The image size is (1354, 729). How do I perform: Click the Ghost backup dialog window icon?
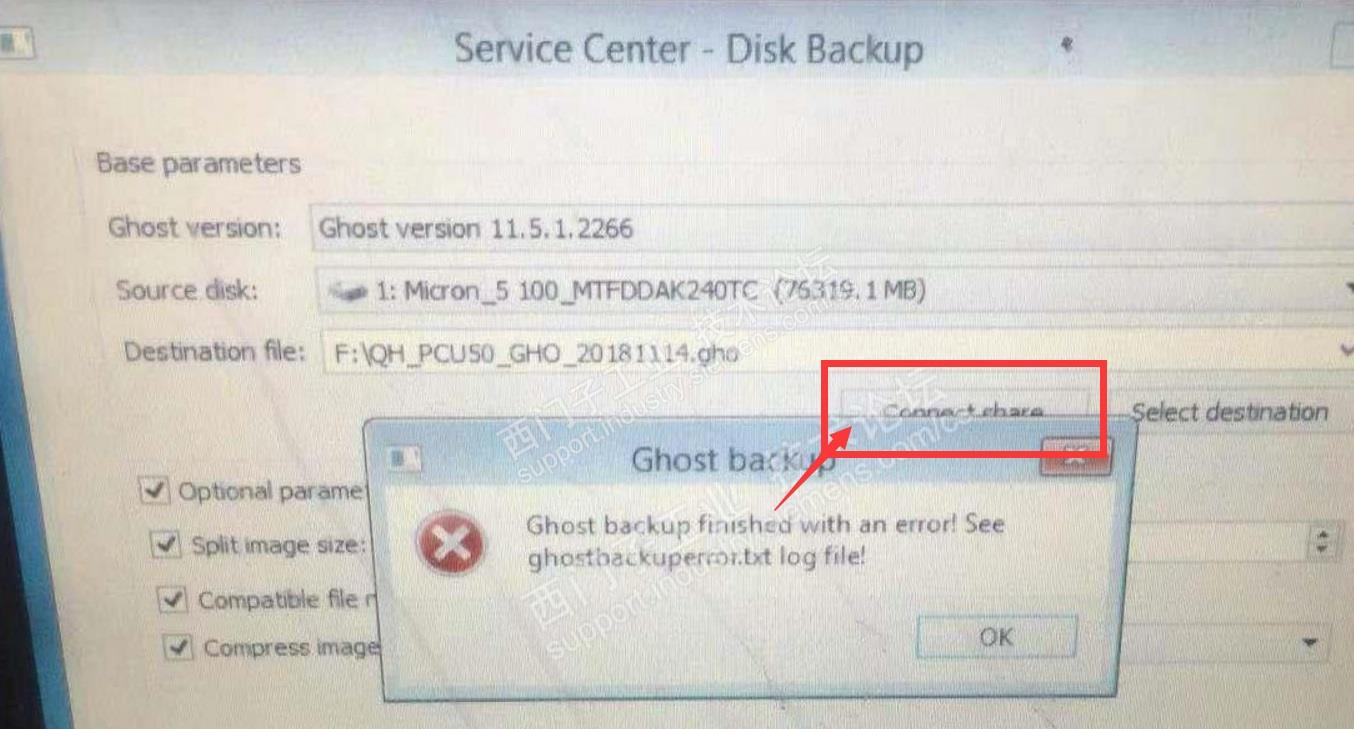click(x=406, y=460)
